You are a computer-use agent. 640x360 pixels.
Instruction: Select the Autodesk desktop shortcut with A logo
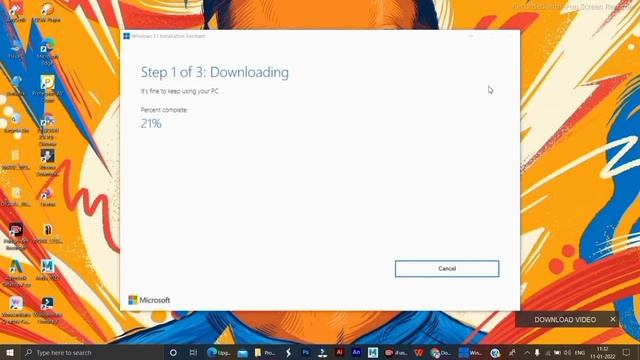(x=16, y=273)
